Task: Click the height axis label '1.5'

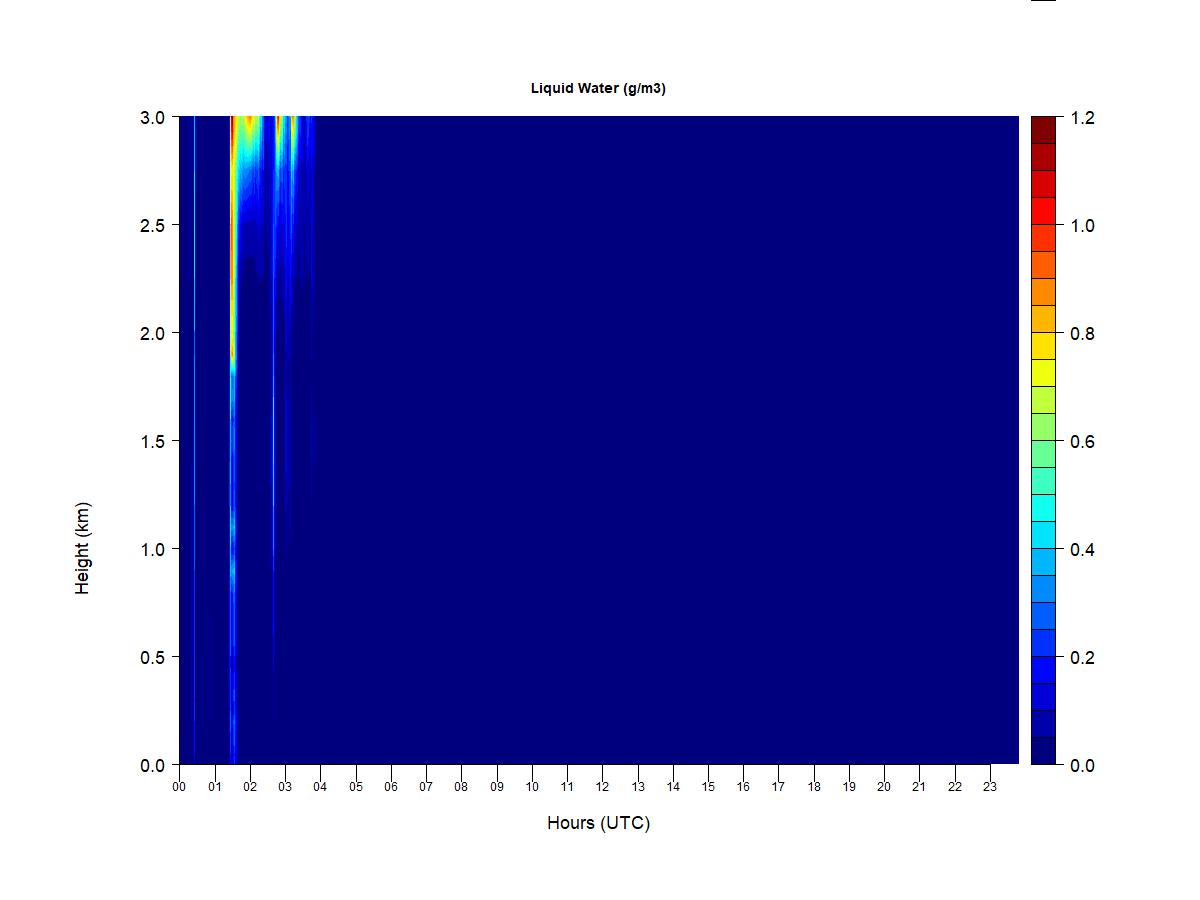Action: [x=153, y=441]
